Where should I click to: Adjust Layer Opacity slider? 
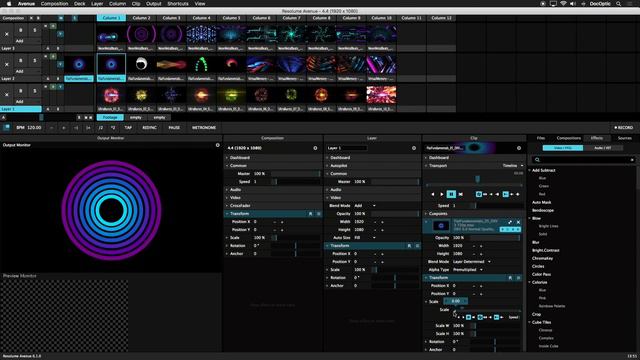point(395,214)
